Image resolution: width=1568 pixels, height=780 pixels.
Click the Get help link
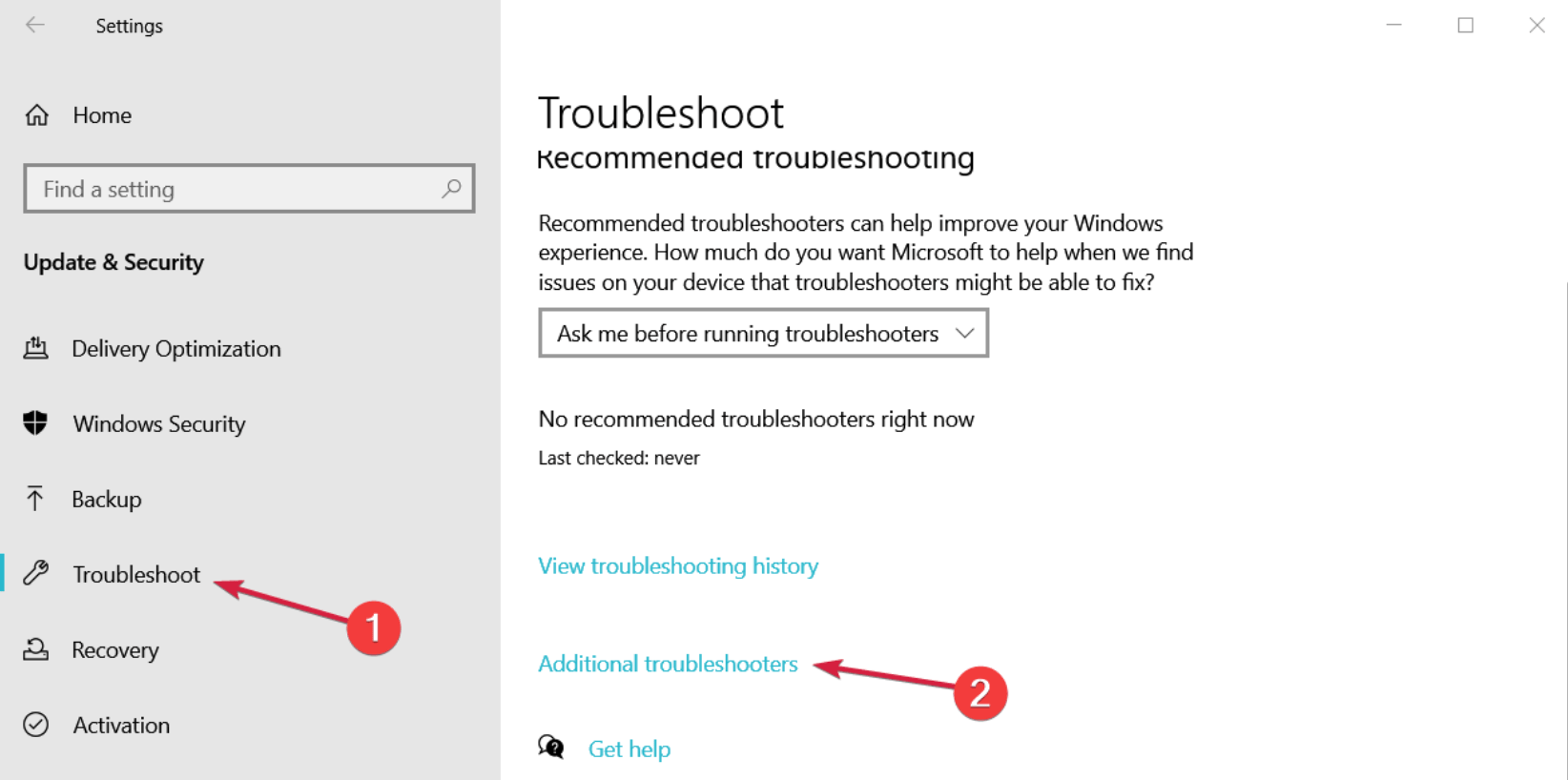point(629,748)
